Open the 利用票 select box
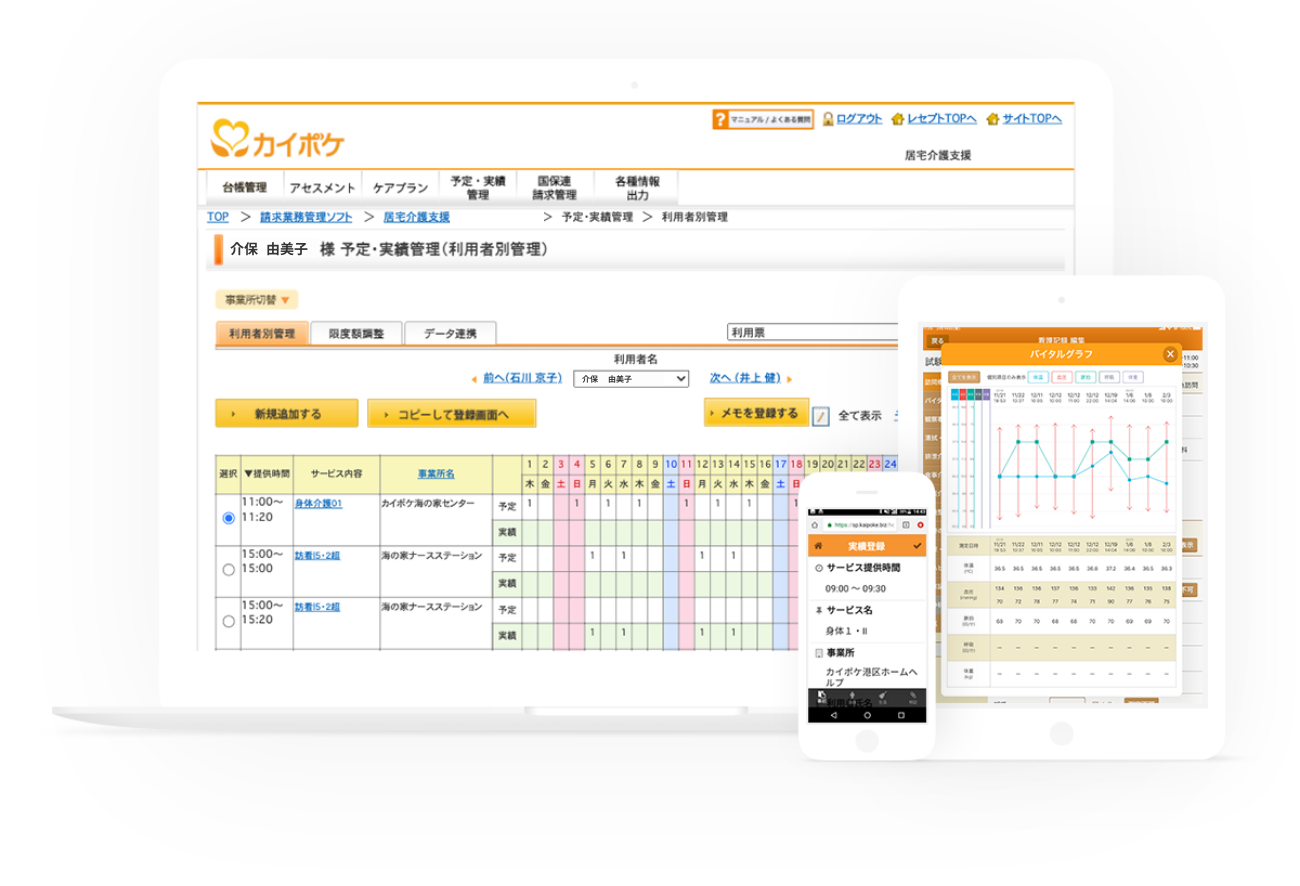Image resolution: width=1300 pixels, height=886 pixels. click(812, 333)
